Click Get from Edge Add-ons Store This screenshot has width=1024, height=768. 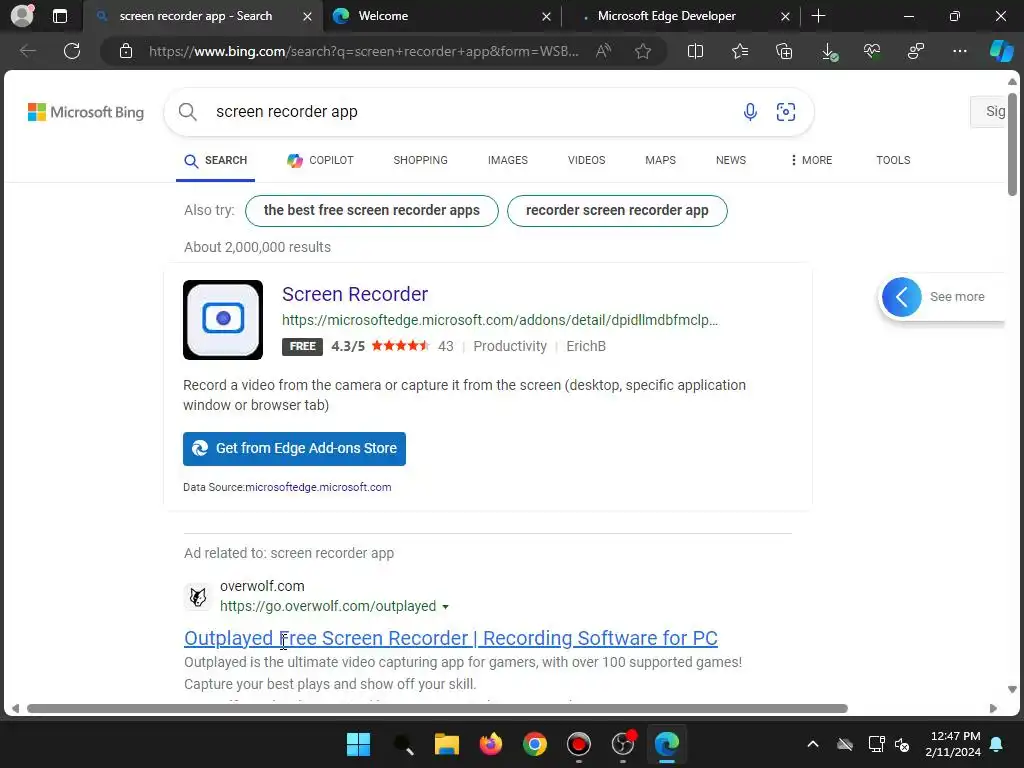coord(295,449)
